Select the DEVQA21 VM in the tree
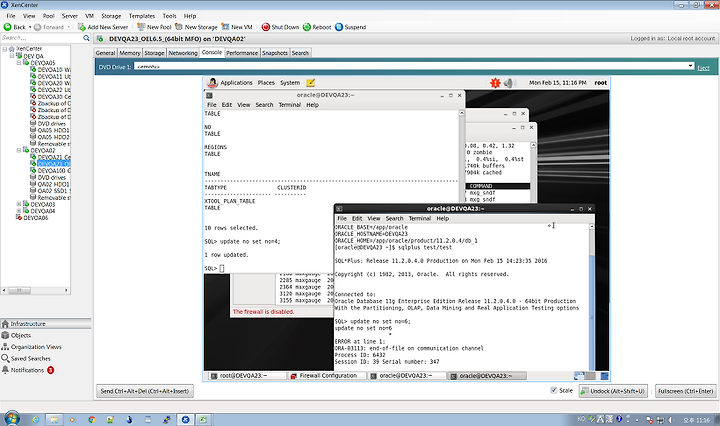The height and width of the screenshot is (426, 720). point(54,157)
